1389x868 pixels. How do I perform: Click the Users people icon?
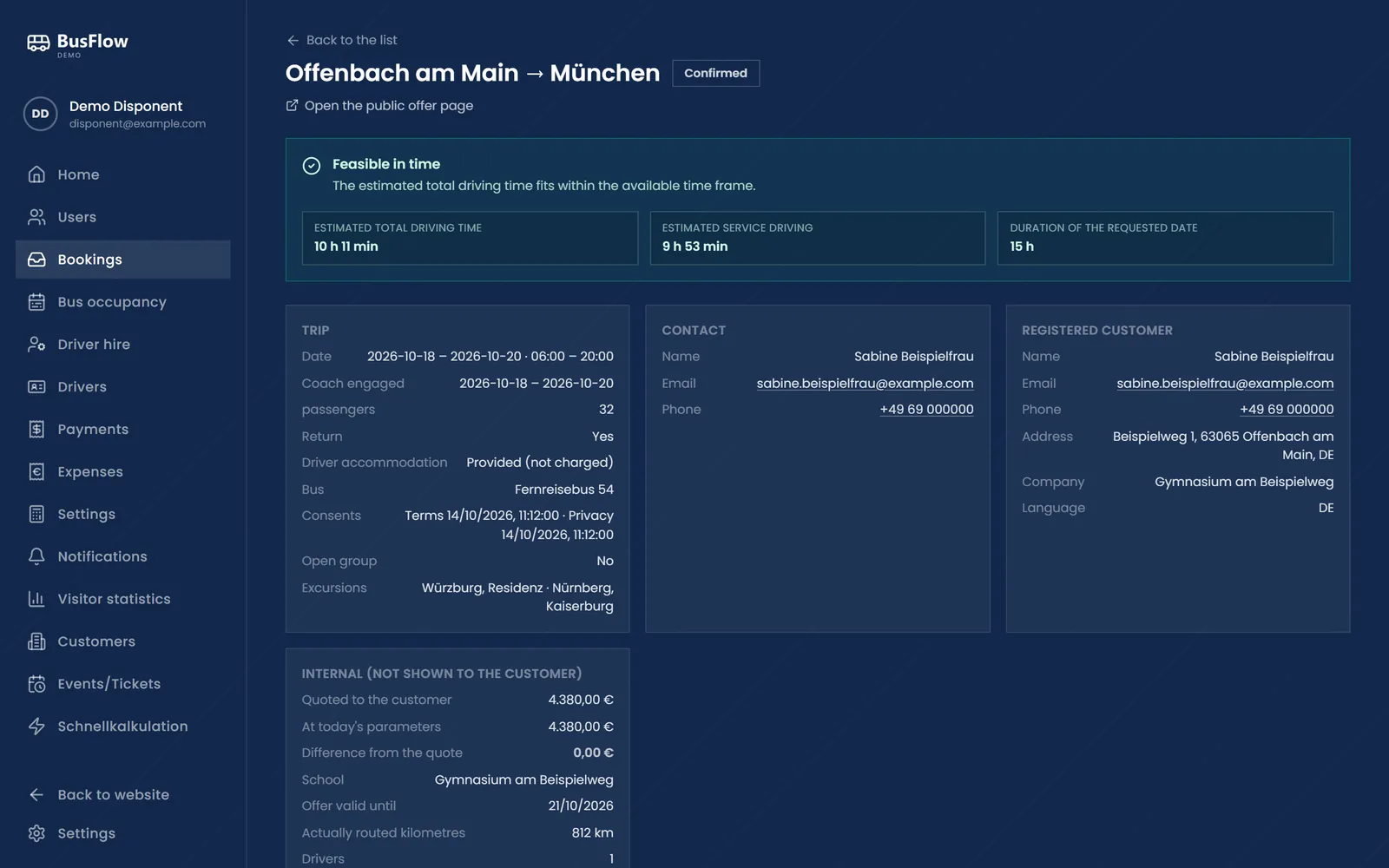pos(36,217)
